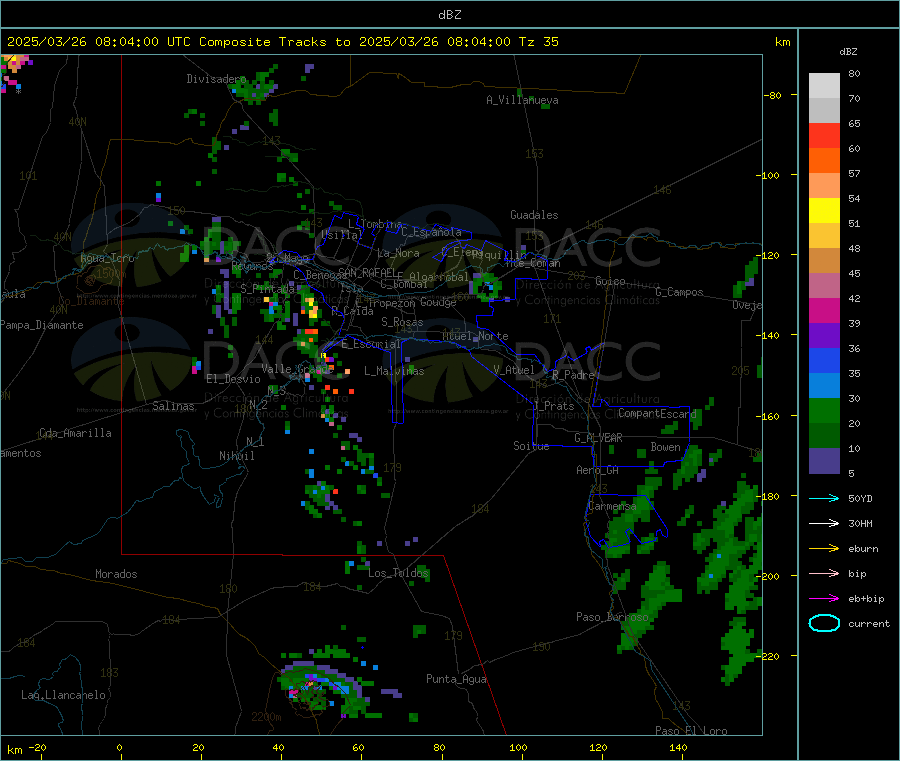The width and height of the screenshot is (900, 761).
Task: Click the 30HM white arrow legend icon
Action: tap(824, 523)
